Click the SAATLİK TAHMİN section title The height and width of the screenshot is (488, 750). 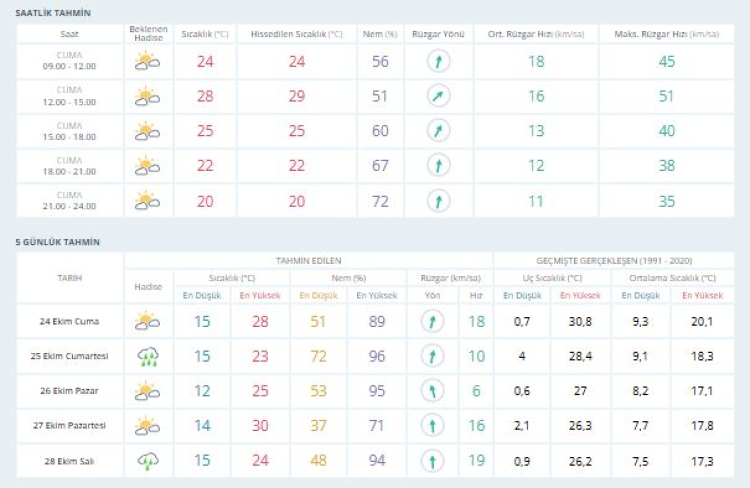tap(53, 12)
